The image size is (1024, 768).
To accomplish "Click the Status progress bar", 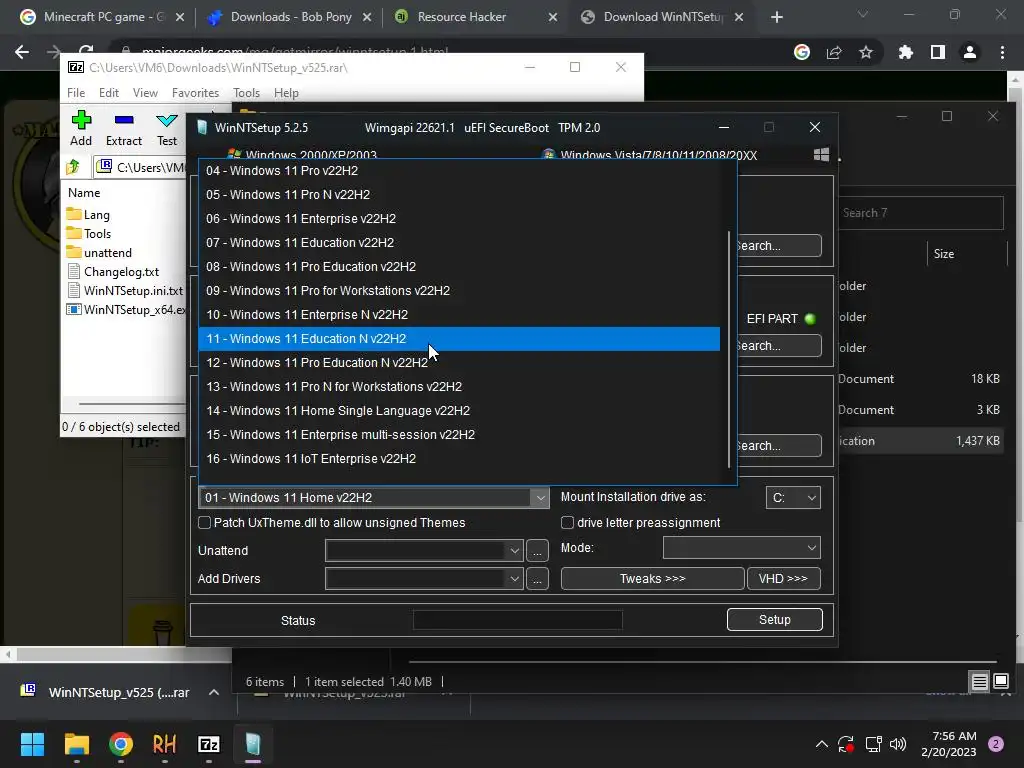I will [x=518, y=620].
